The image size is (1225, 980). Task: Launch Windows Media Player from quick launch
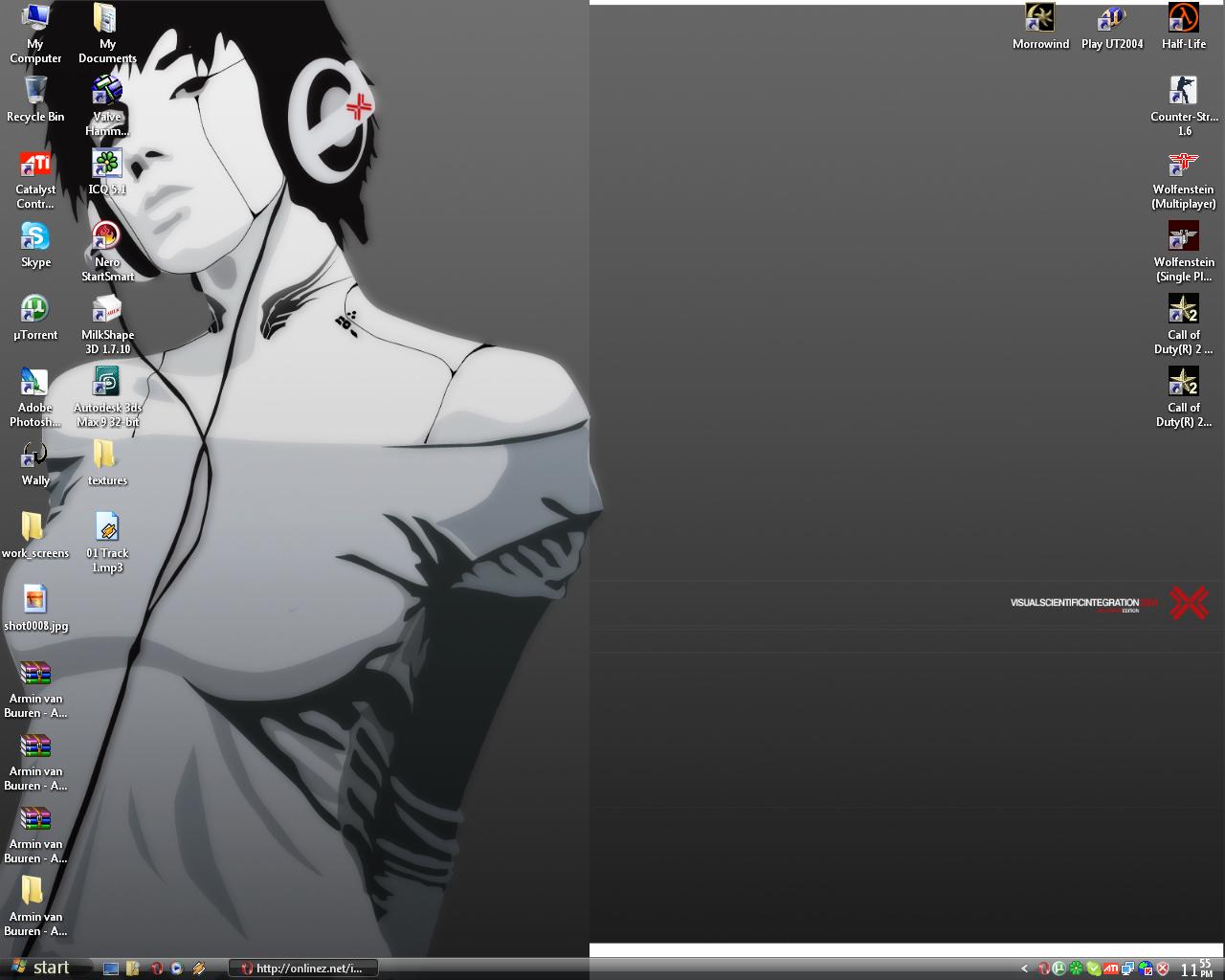(177, 969)
